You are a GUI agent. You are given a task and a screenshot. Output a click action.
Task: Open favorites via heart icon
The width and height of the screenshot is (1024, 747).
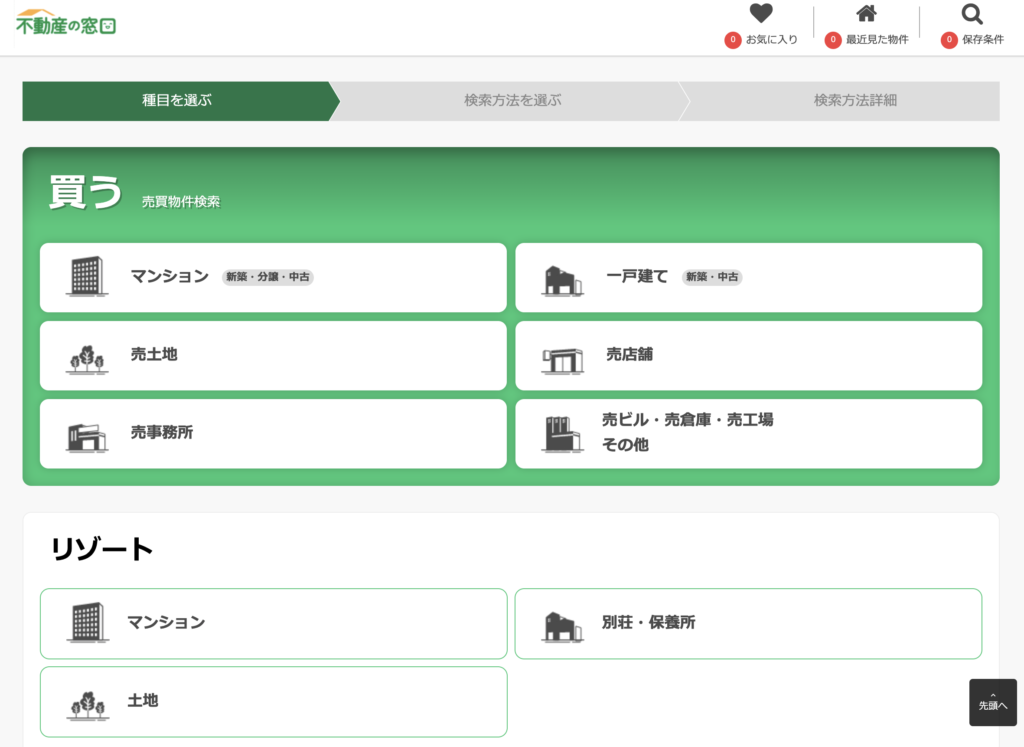pos(761,13)
